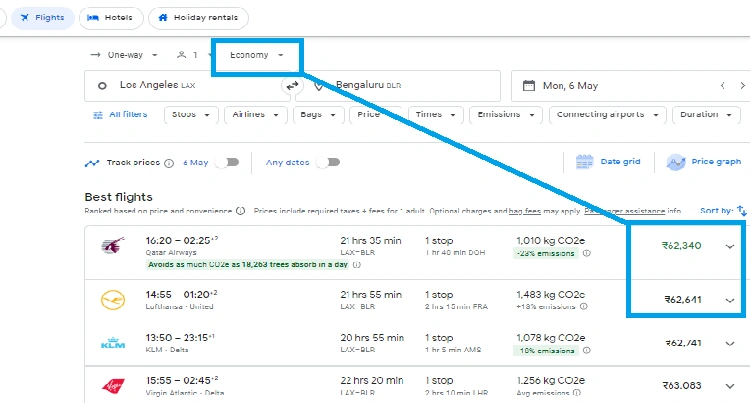Open the bag fees link
Image resolution: width=751 pixels, height=403 pixels.
(x=524, y=211)
